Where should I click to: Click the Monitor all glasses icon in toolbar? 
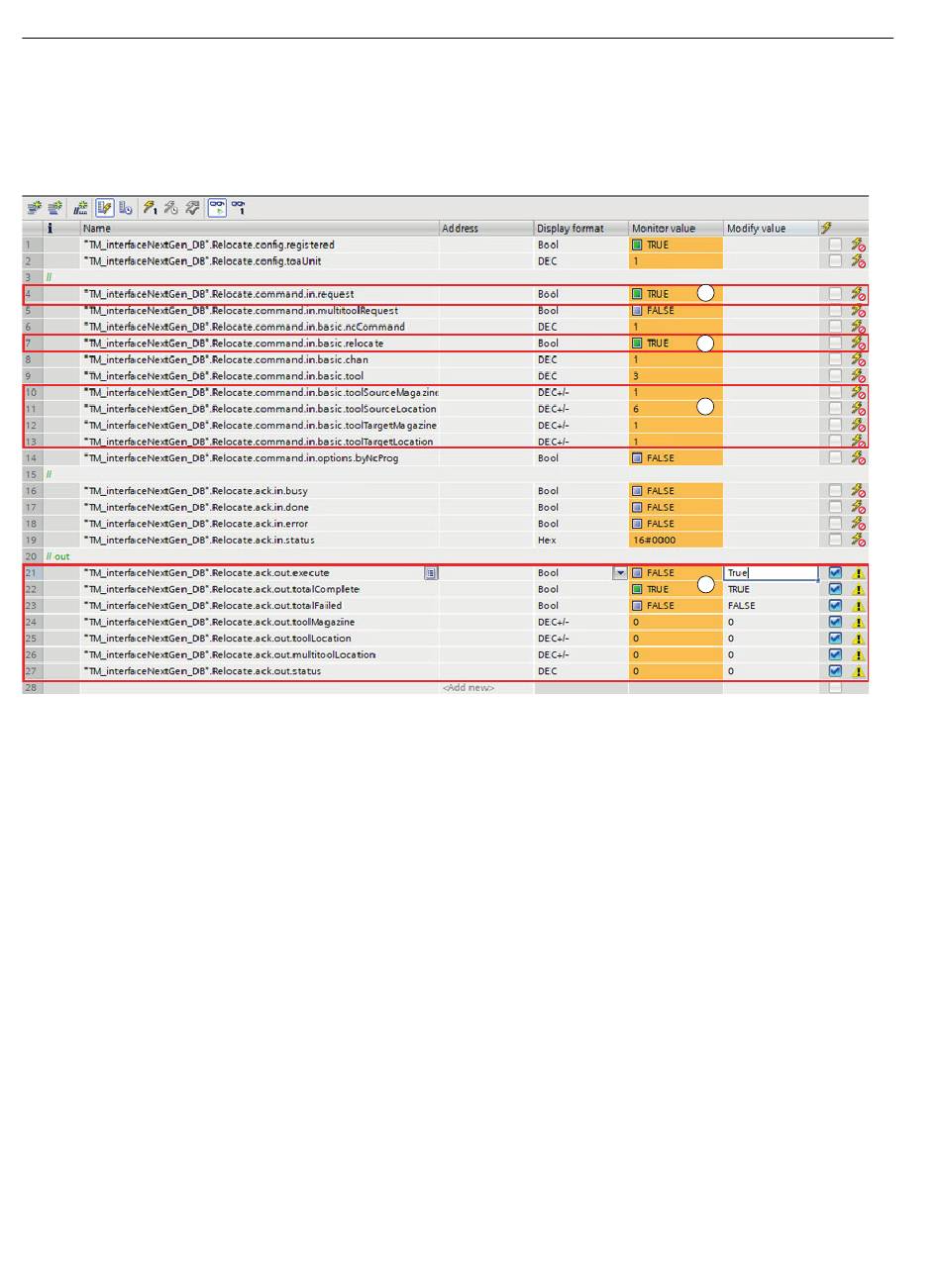[217, 208]
